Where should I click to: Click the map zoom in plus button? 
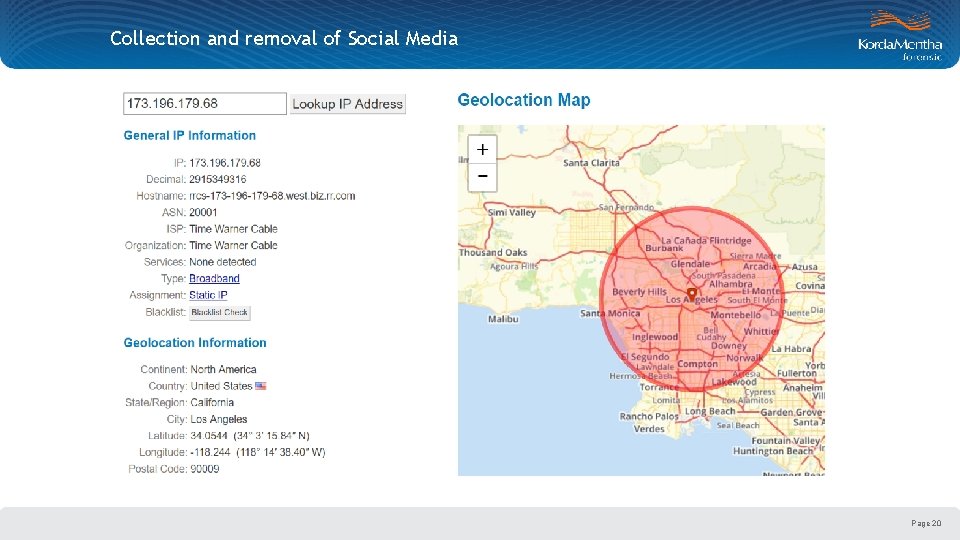point(482,149)
